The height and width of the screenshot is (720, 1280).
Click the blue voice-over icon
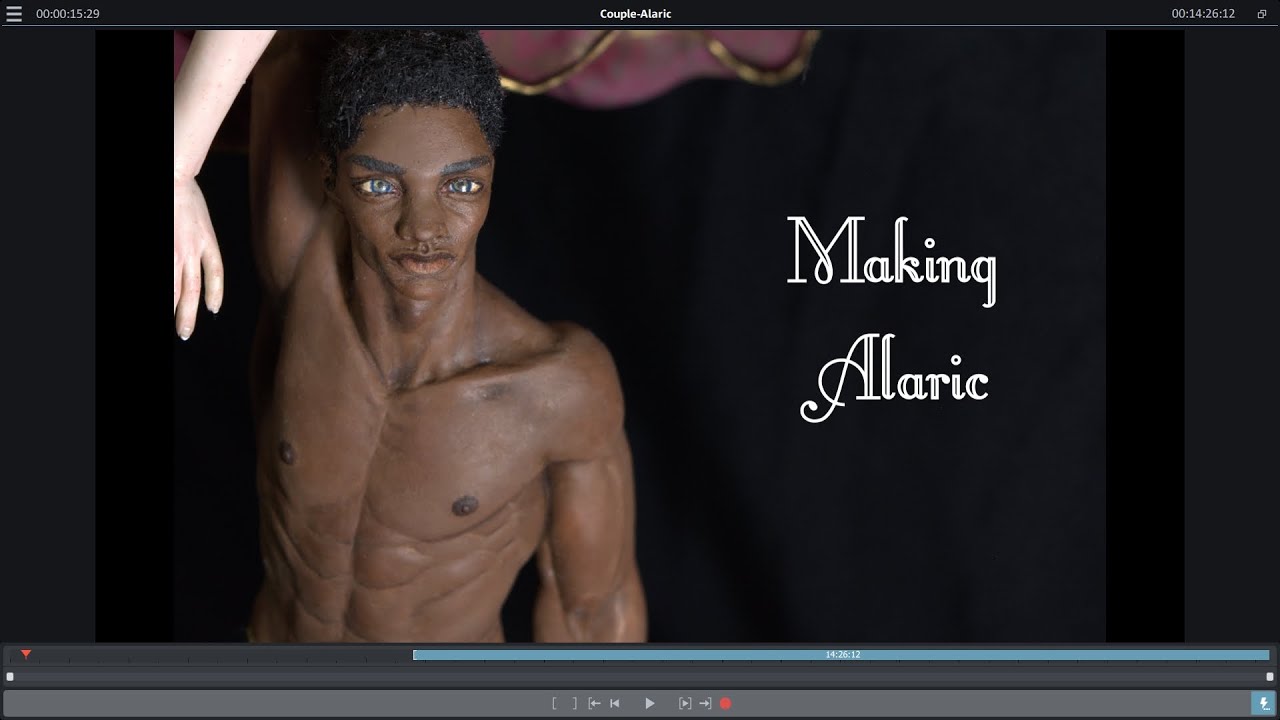1264,704
